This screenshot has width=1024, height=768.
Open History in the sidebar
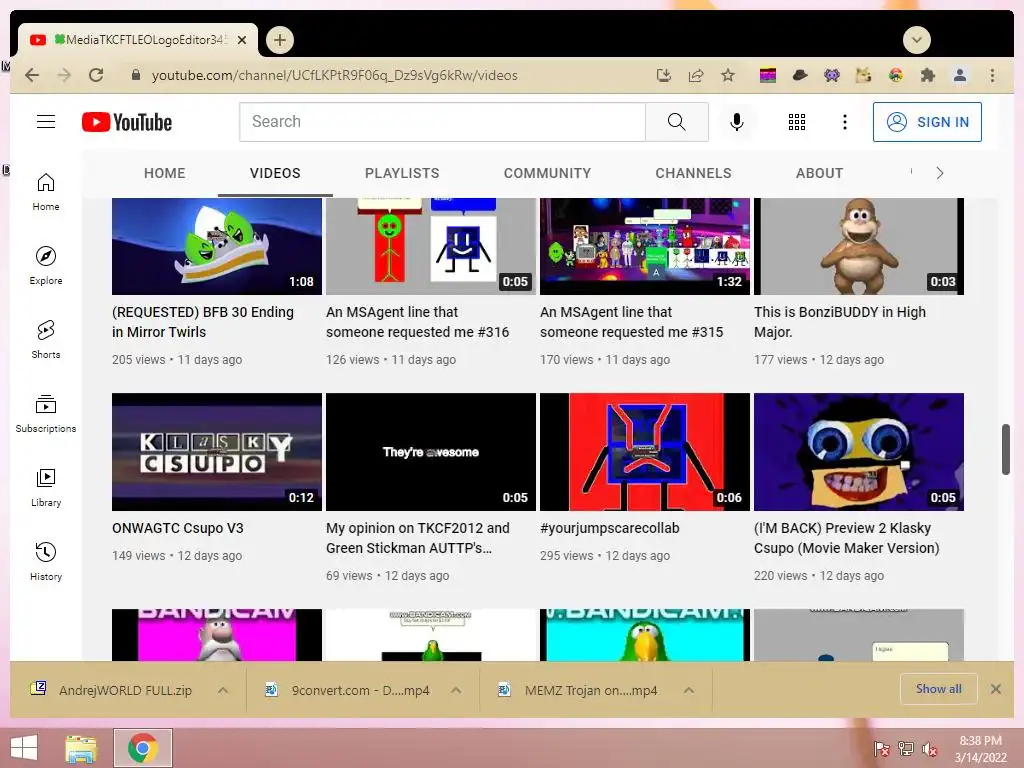(x=46, y=562)
